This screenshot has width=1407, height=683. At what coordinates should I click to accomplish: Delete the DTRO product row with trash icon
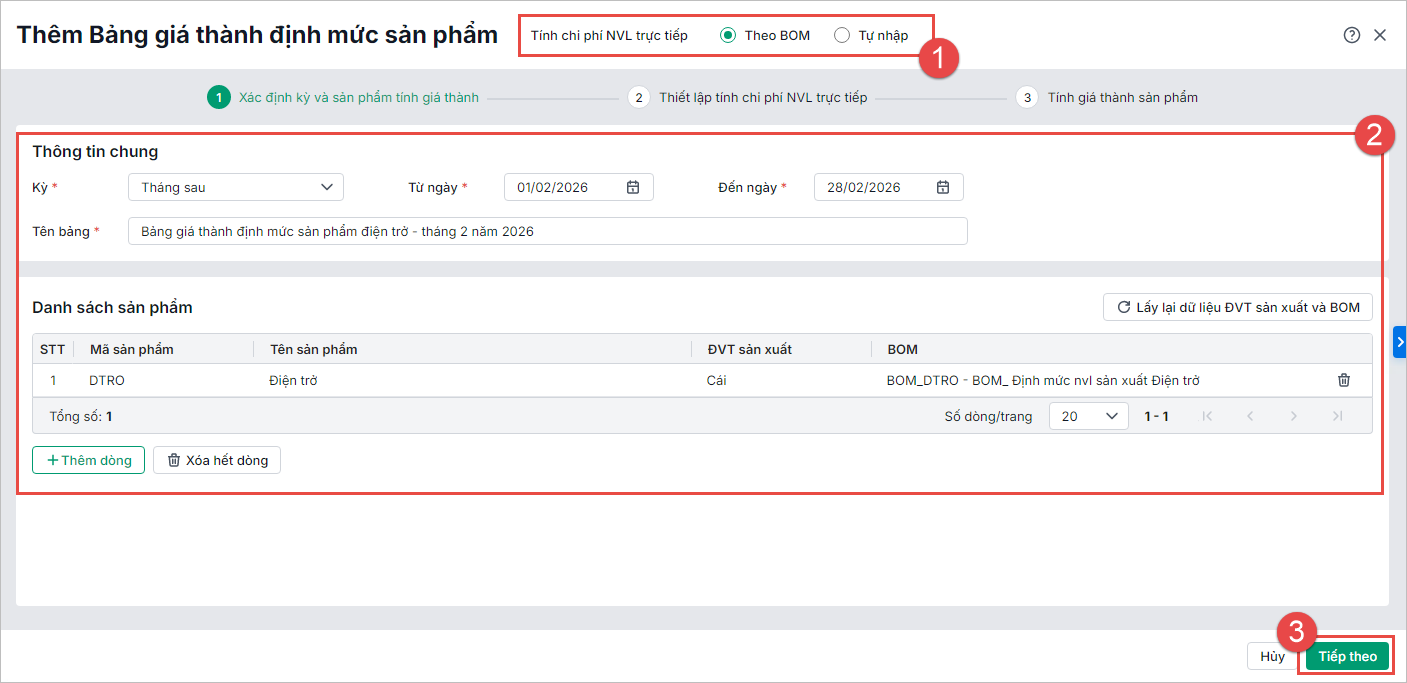click(1344, 380)
